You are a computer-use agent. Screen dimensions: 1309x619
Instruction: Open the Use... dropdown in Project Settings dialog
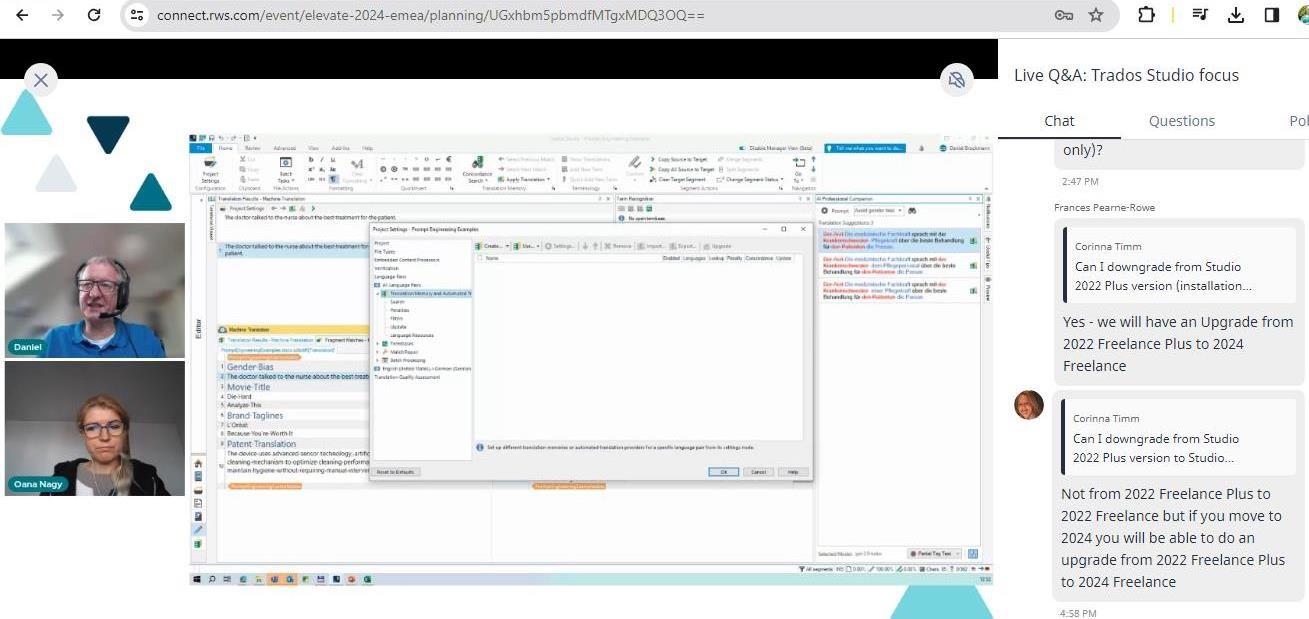click(x=529, y=246)
